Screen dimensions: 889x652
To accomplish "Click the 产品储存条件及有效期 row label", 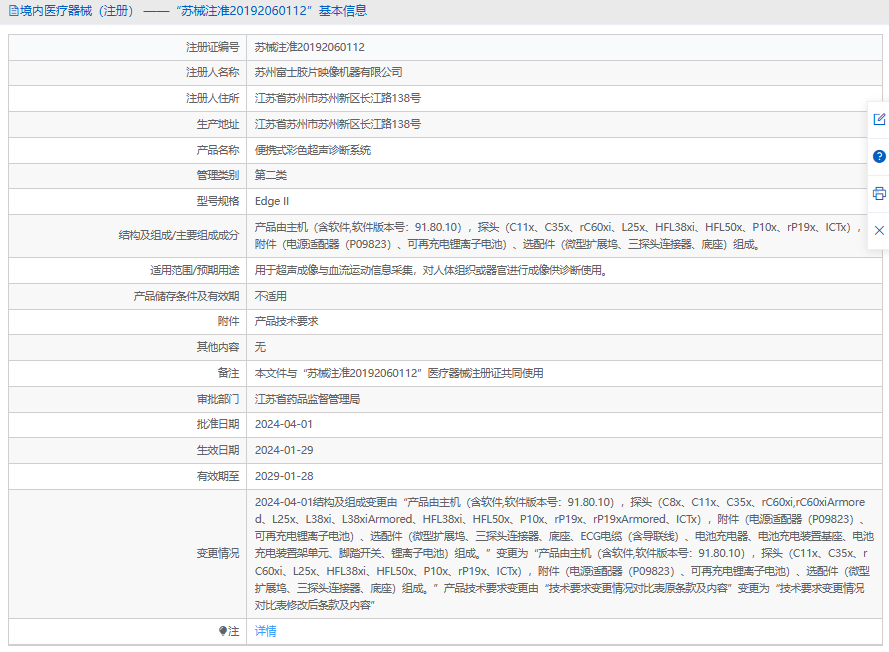I will coord(187,296).
